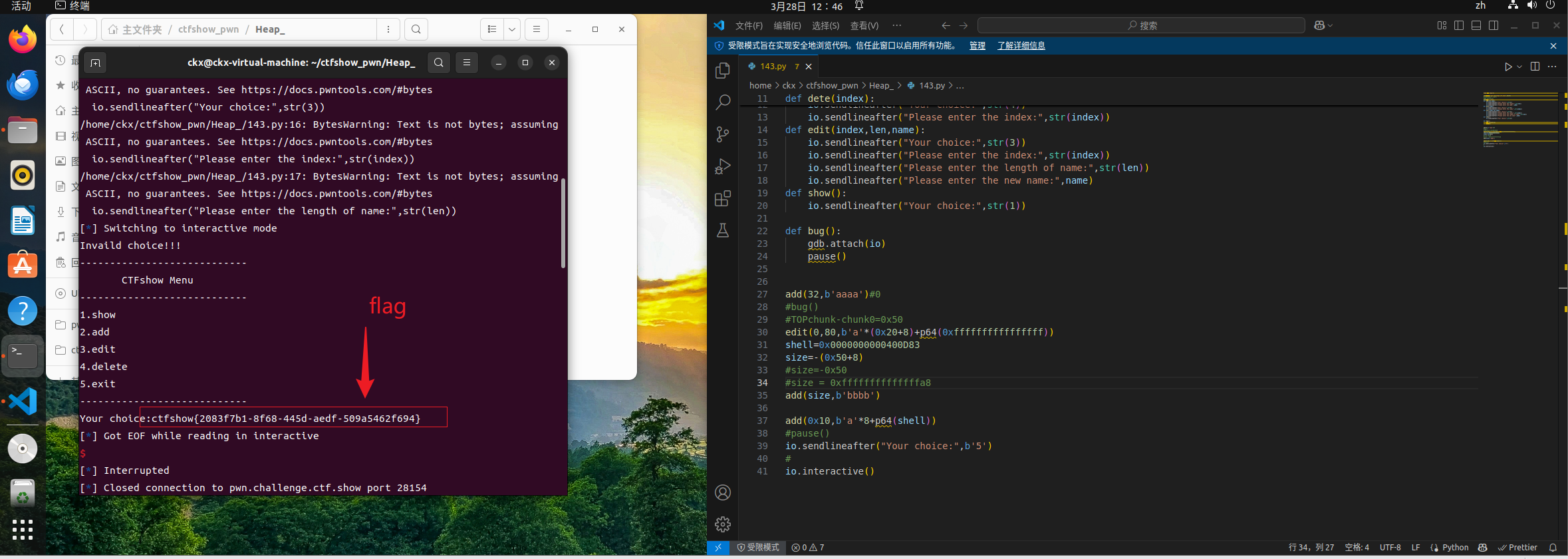
Task: Select the ckx breadcrumb in VS Code
Action: pyautogui.click(x=789, y=86)
